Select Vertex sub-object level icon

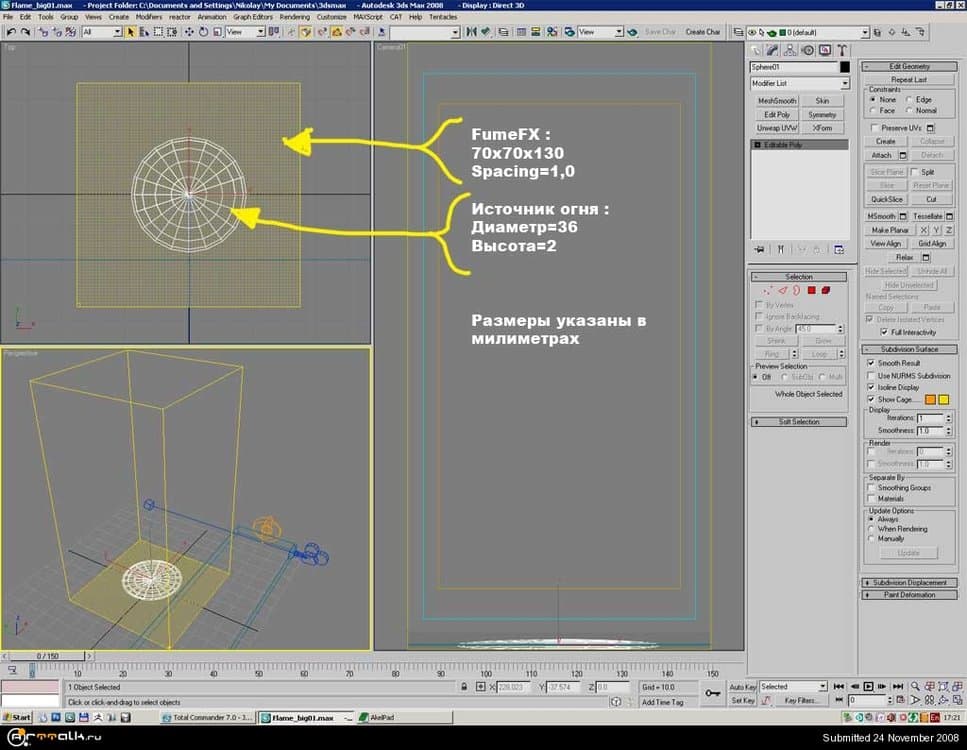[x=768, y=290]
